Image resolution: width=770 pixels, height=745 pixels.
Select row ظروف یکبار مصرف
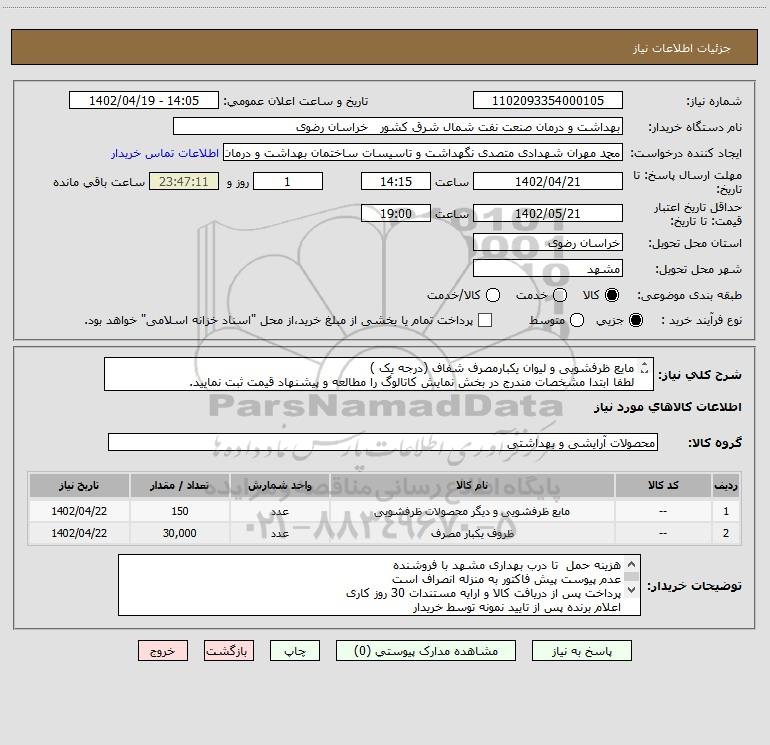pyautogui.click(x=384, y=533)
